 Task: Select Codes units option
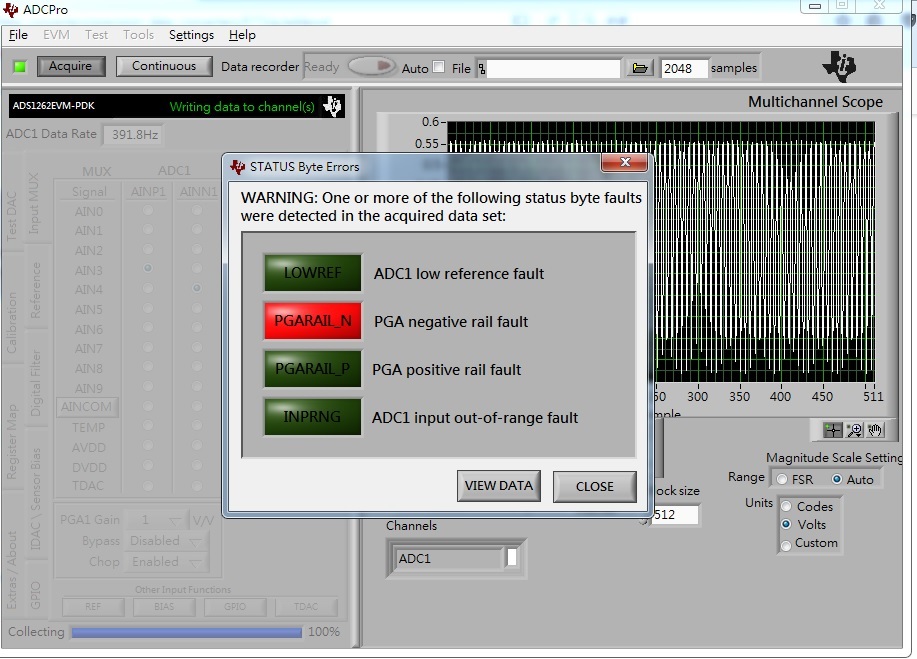coord(786,506)
